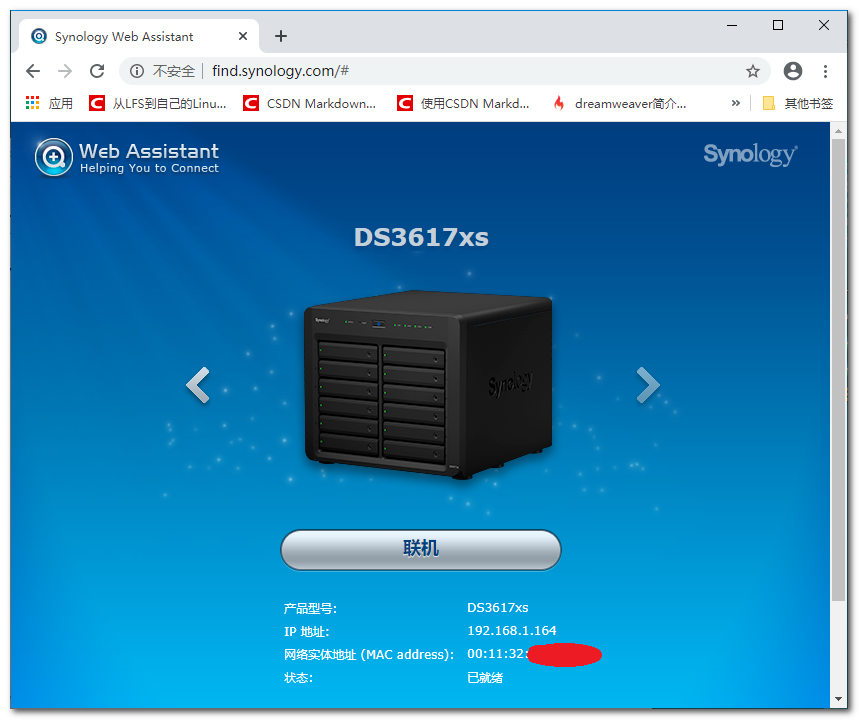Open a new tab with the plus button

281,36
